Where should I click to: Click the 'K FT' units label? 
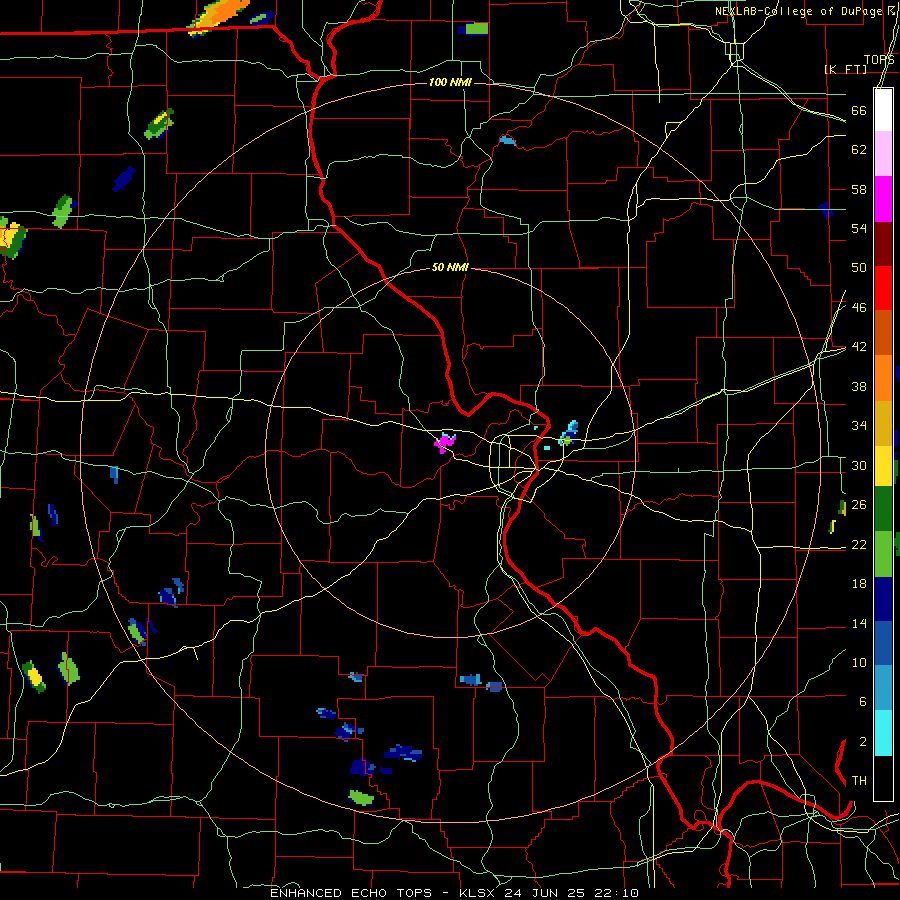[845, 69]
